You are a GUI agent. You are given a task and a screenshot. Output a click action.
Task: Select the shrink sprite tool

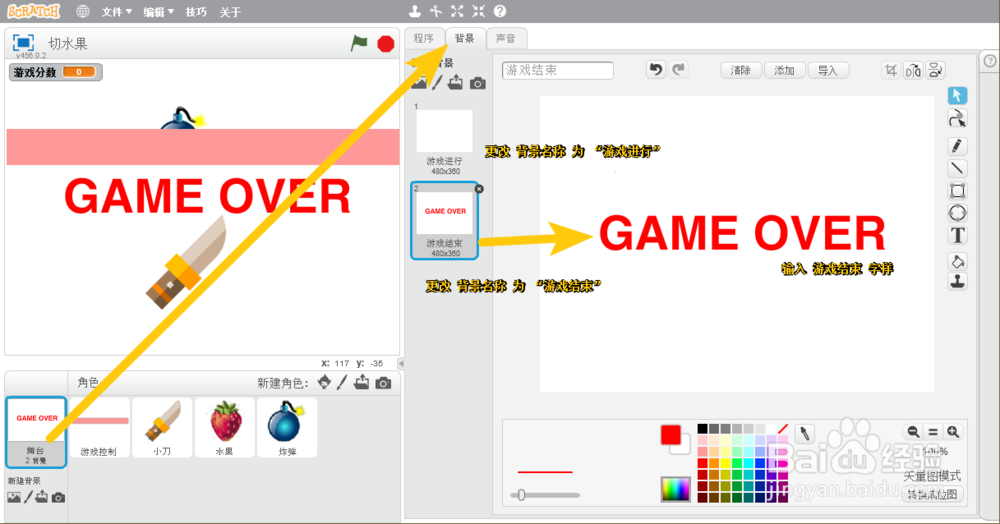click(479, 11)
